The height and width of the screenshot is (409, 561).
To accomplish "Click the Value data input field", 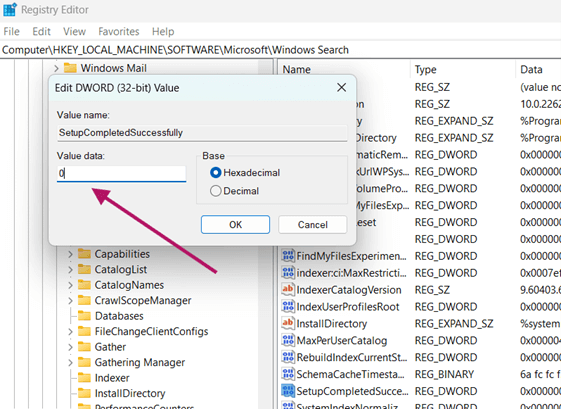I will [121, 174].
